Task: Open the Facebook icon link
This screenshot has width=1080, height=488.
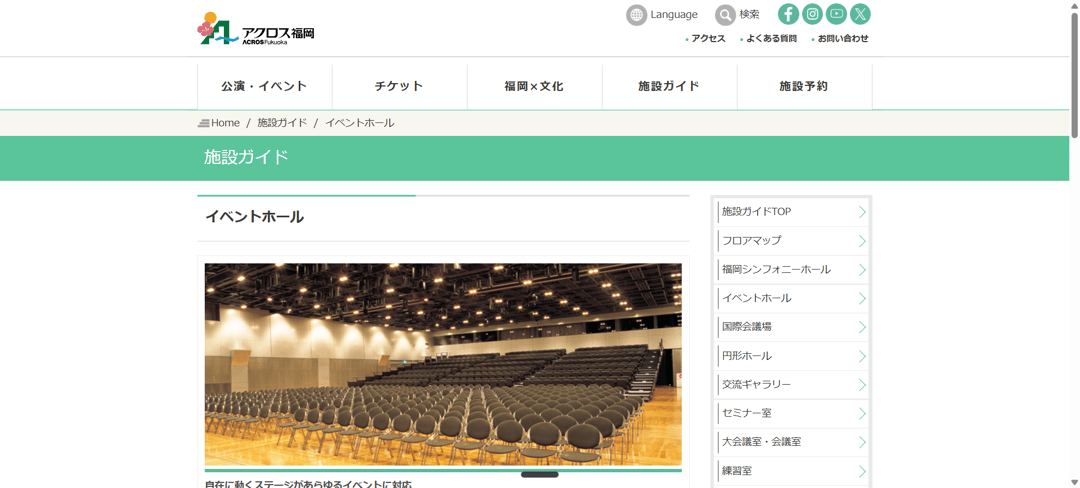Action: tap(788, 14)
